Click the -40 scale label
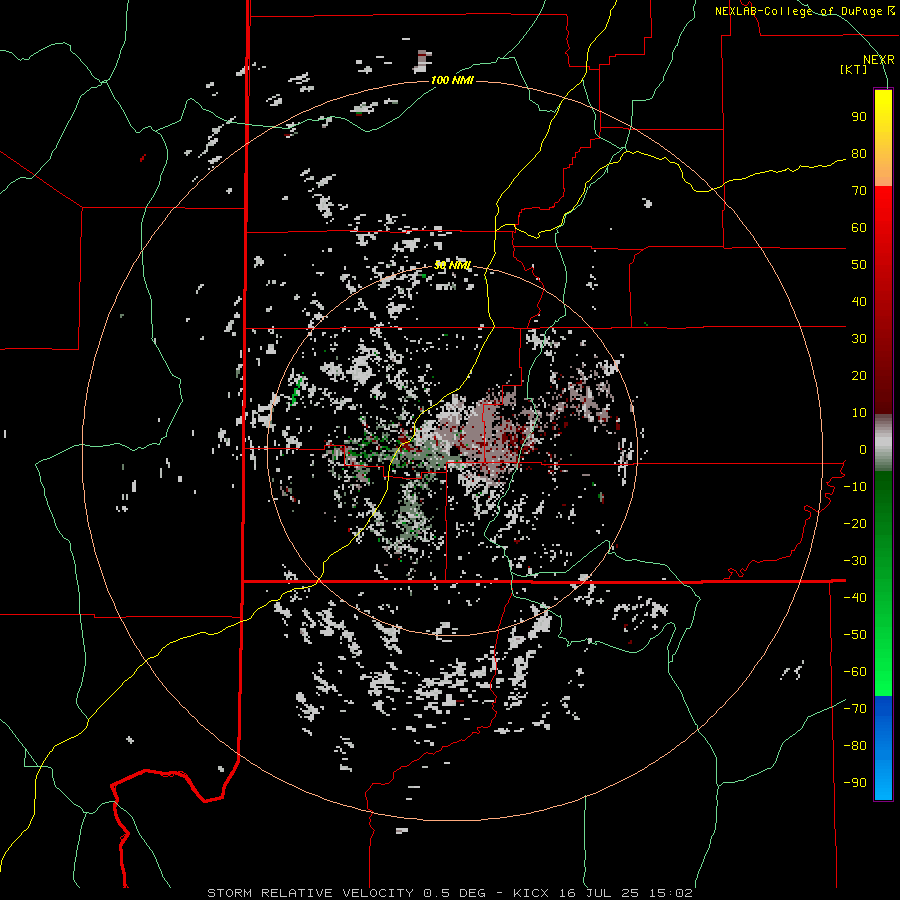 [x=855, y=598]
